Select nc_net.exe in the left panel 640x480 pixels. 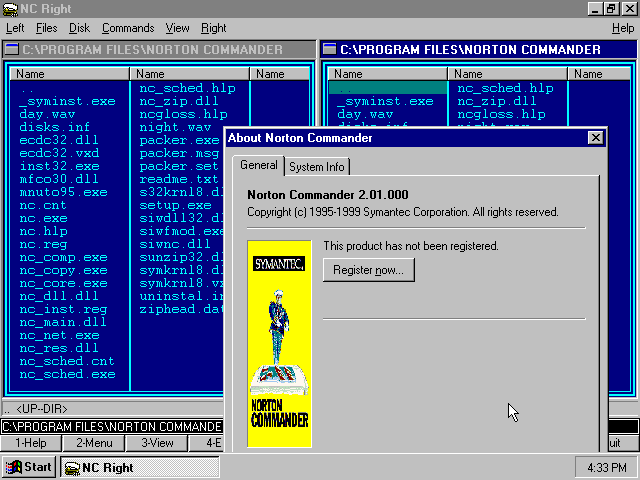[59, 336]
